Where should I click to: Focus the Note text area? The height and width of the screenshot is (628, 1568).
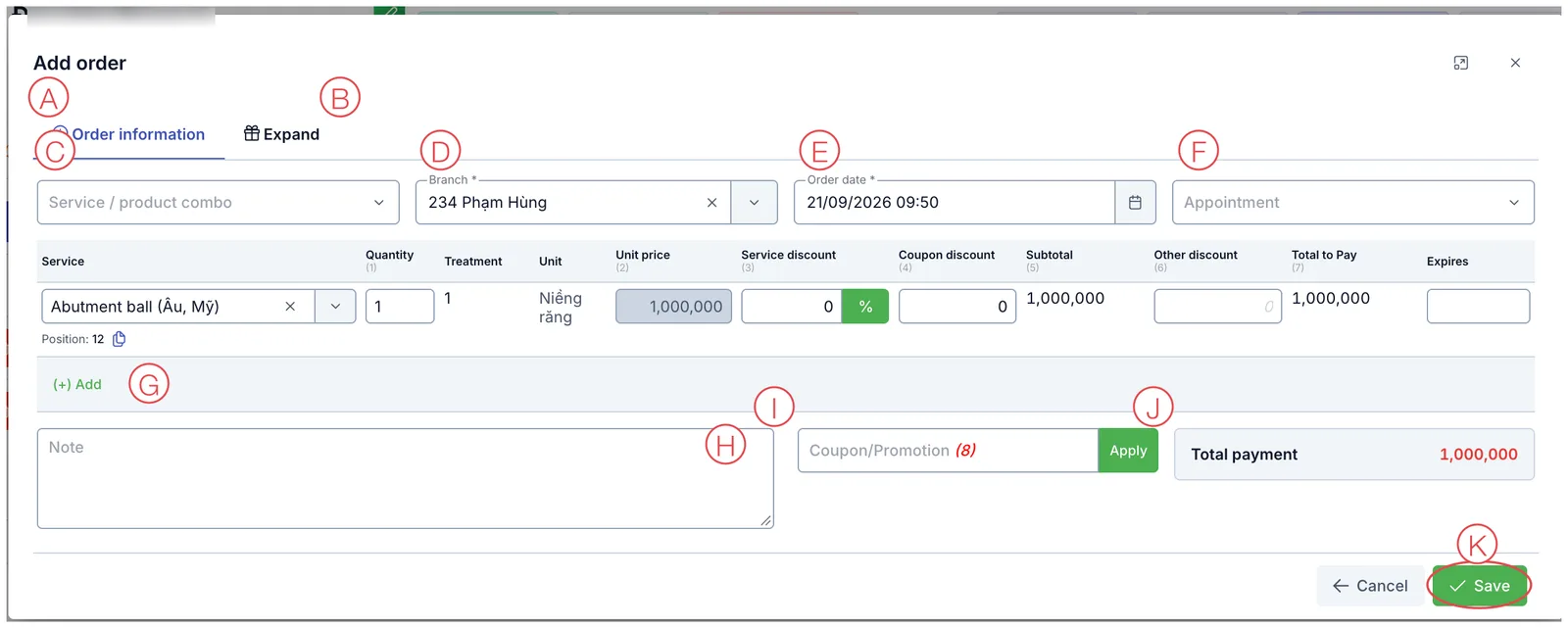(x=406, y=478)
